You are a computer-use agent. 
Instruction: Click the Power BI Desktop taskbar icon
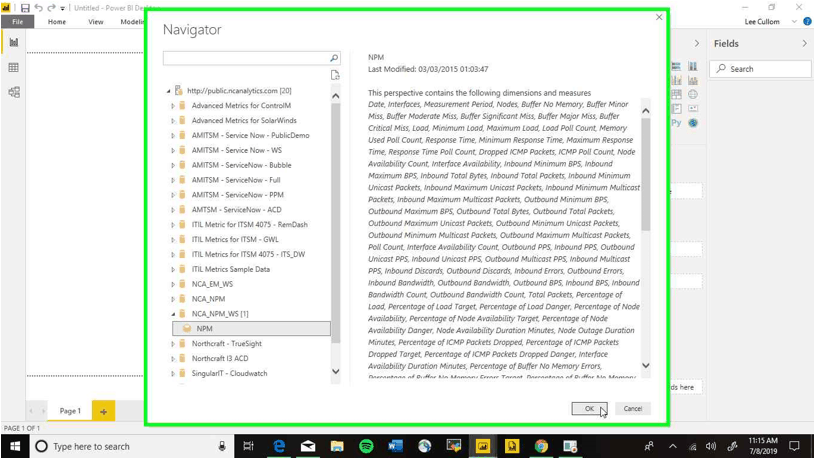click(x=483, y=447)
